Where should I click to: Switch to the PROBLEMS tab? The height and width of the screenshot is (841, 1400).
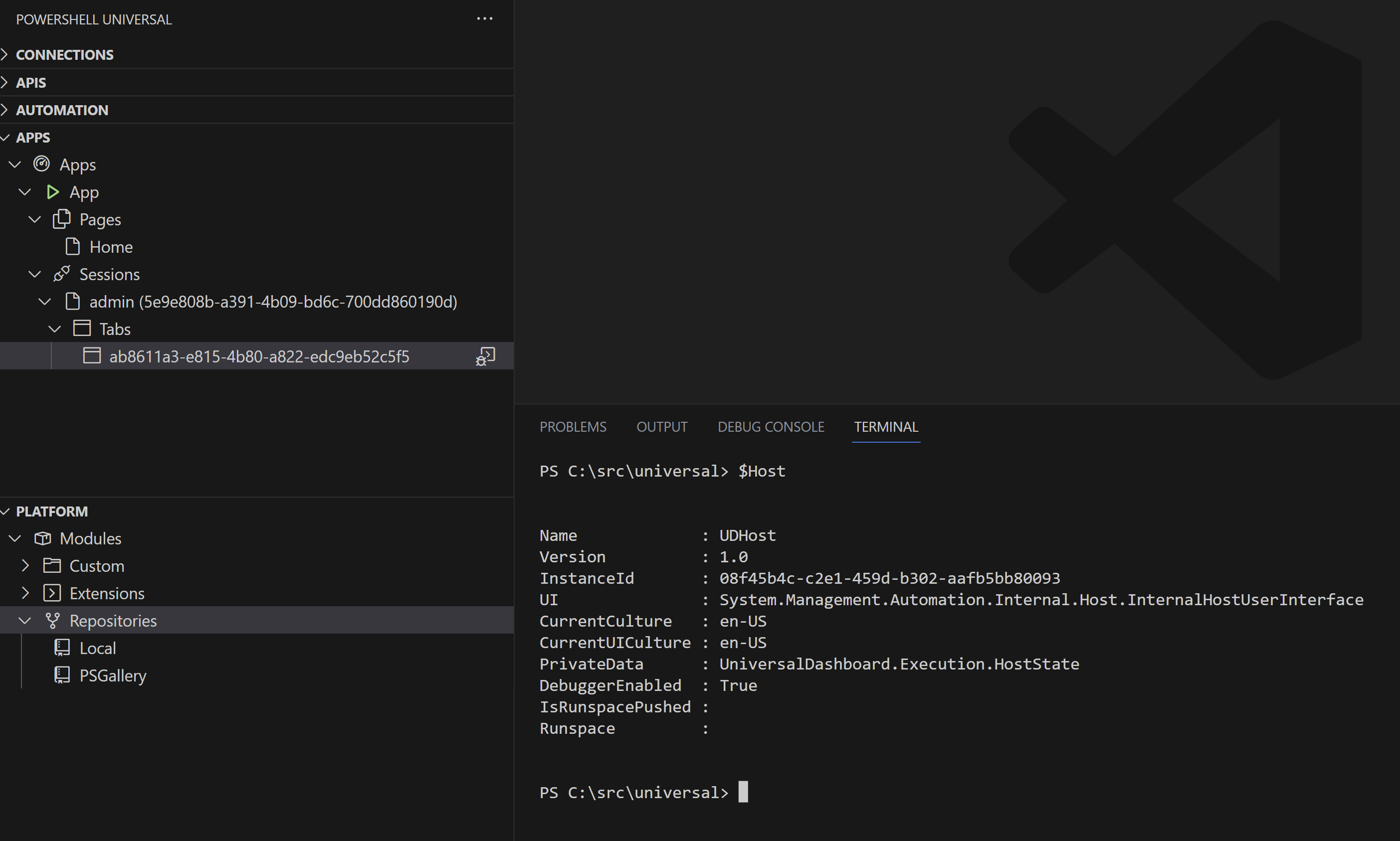pyautogui.click(x=573, y=427)
